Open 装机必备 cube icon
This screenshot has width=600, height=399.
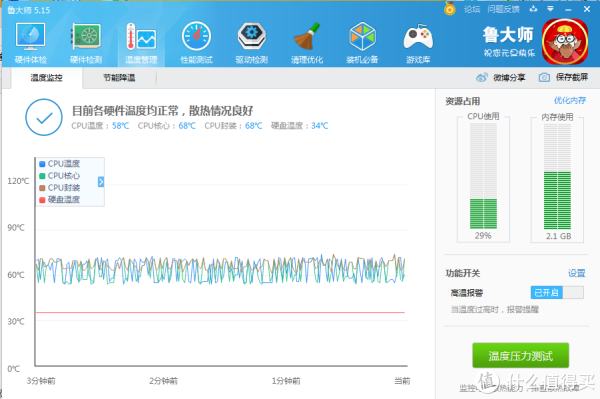point(362,43)
